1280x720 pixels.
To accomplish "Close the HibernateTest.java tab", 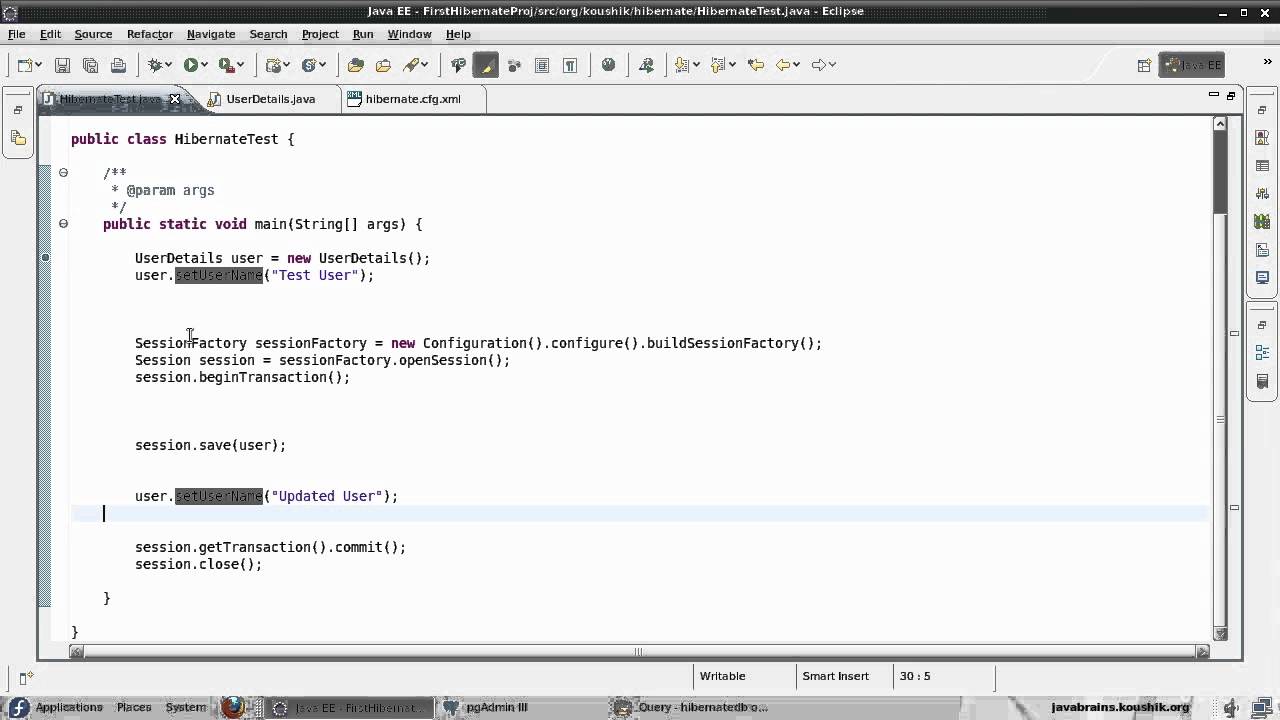I will coord(175,99).
